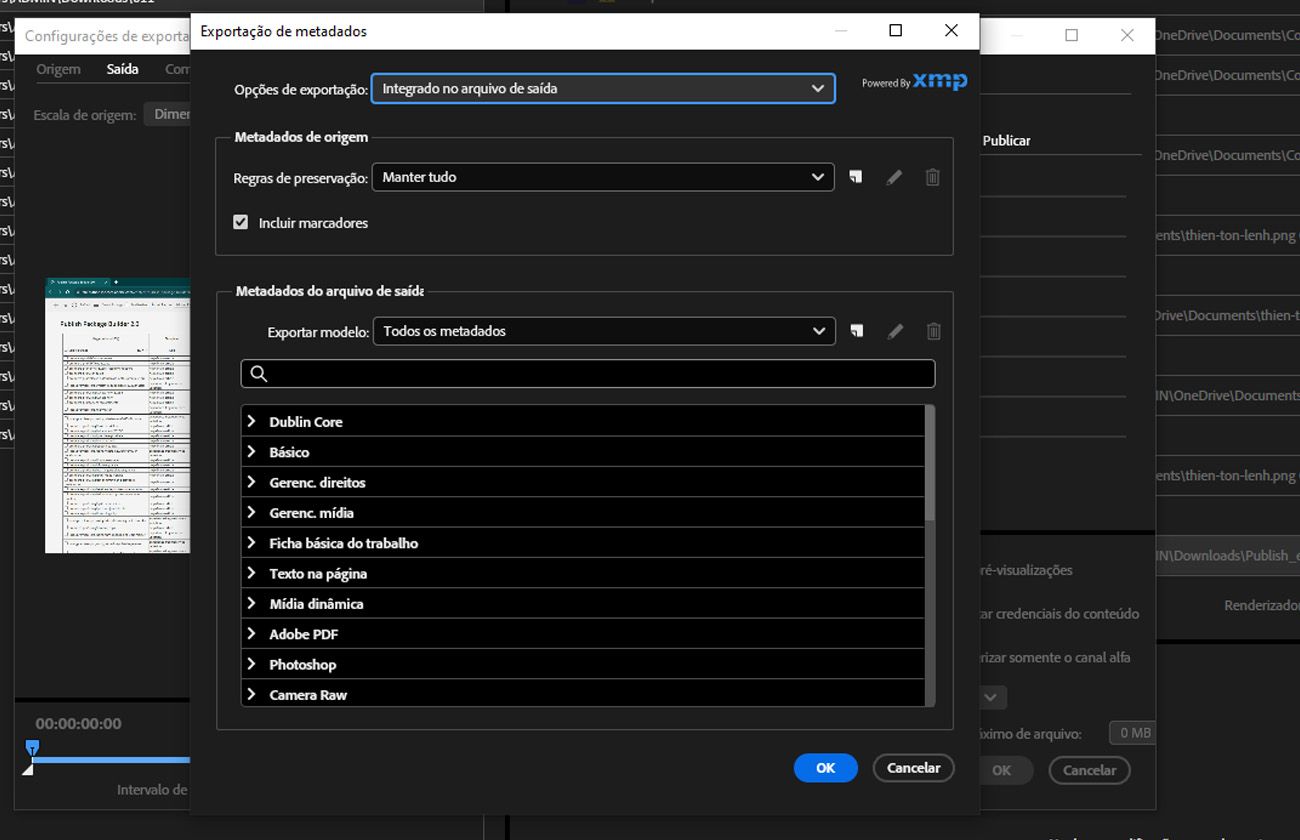Edit the Todos os metadados template
Screen dimensions: 1300x840
point(895,331)
